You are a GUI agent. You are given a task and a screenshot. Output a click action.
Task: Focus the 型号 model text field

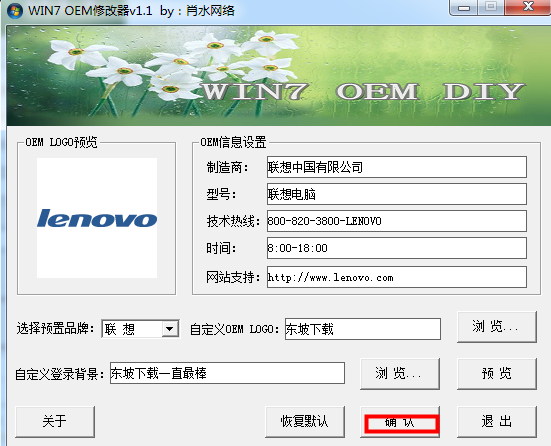(397, 194)
